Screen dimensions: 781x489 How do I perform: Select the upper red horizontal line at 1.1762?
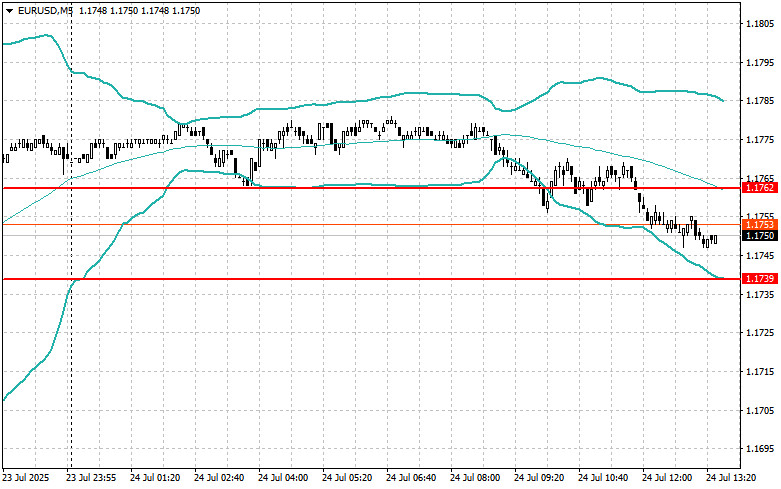point(372,188)
